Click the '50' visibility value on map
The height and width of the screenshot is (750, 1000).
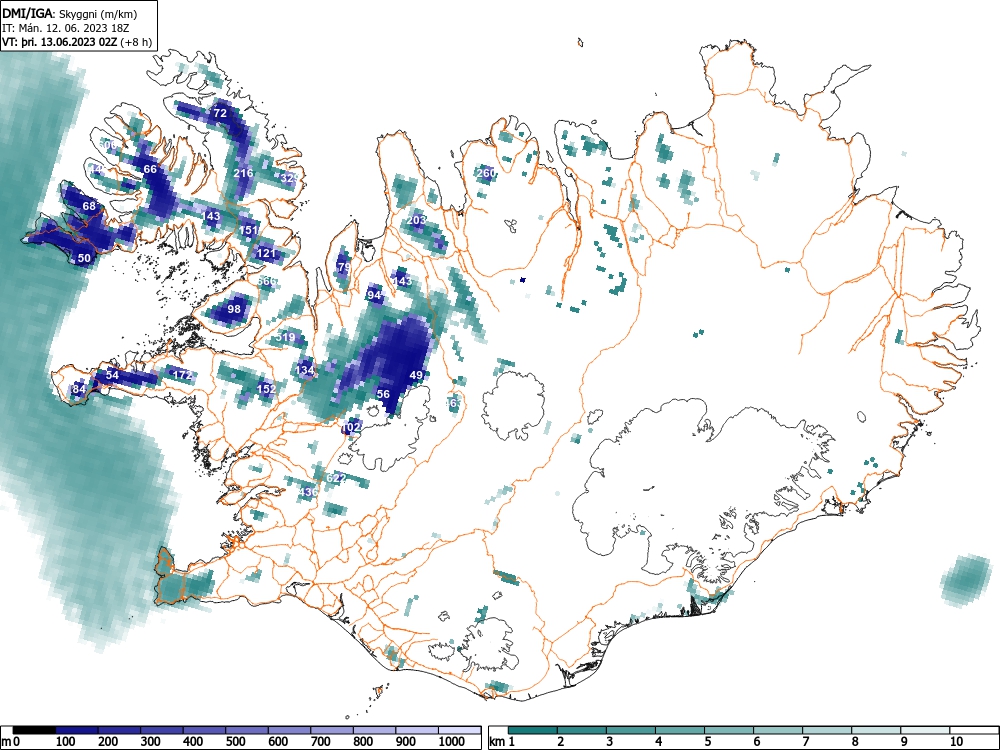pos(84,258)
